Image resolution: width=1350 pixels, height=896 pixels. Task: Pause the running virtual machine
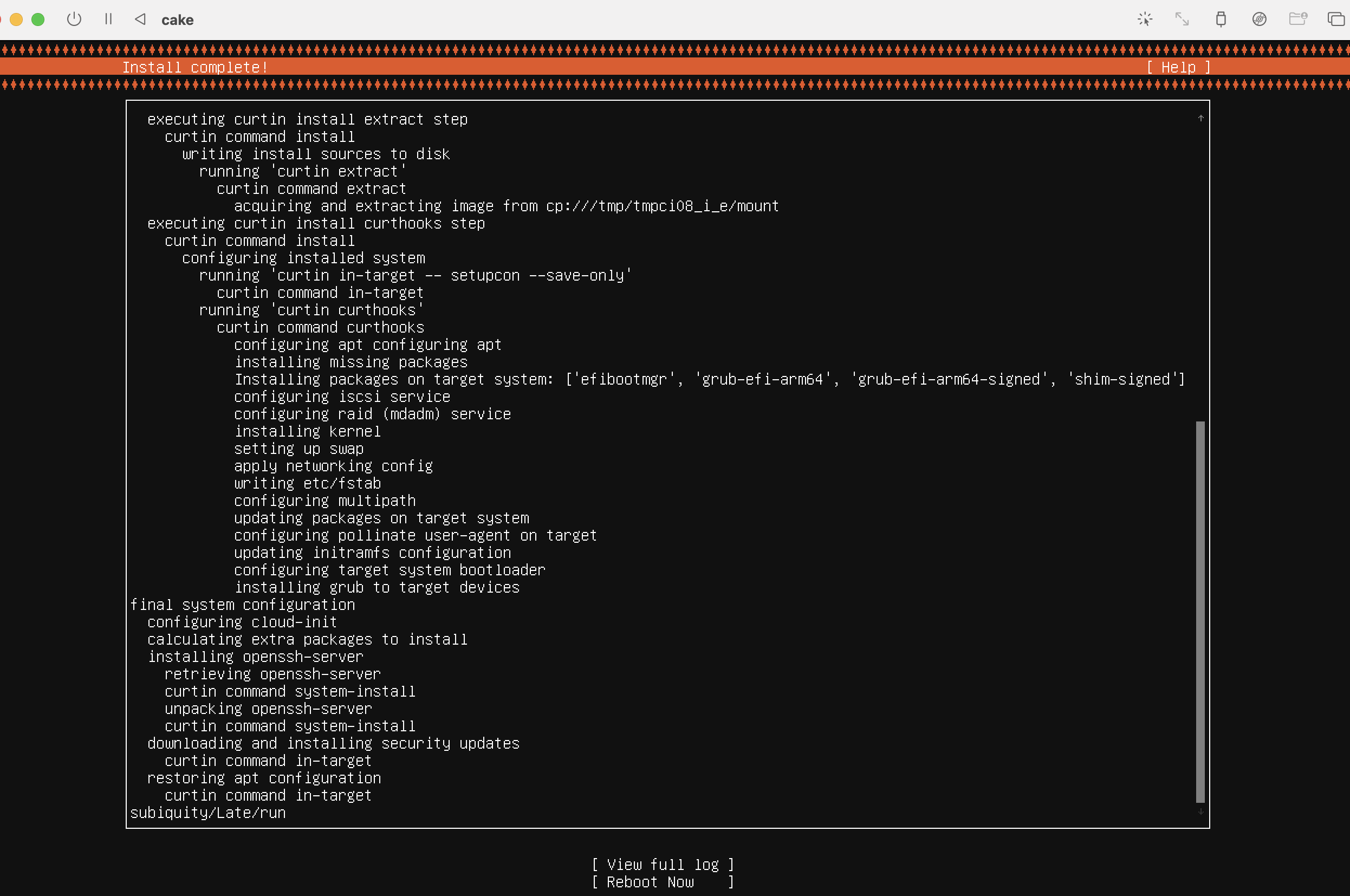pyautogui.click(x=108, y=20)
